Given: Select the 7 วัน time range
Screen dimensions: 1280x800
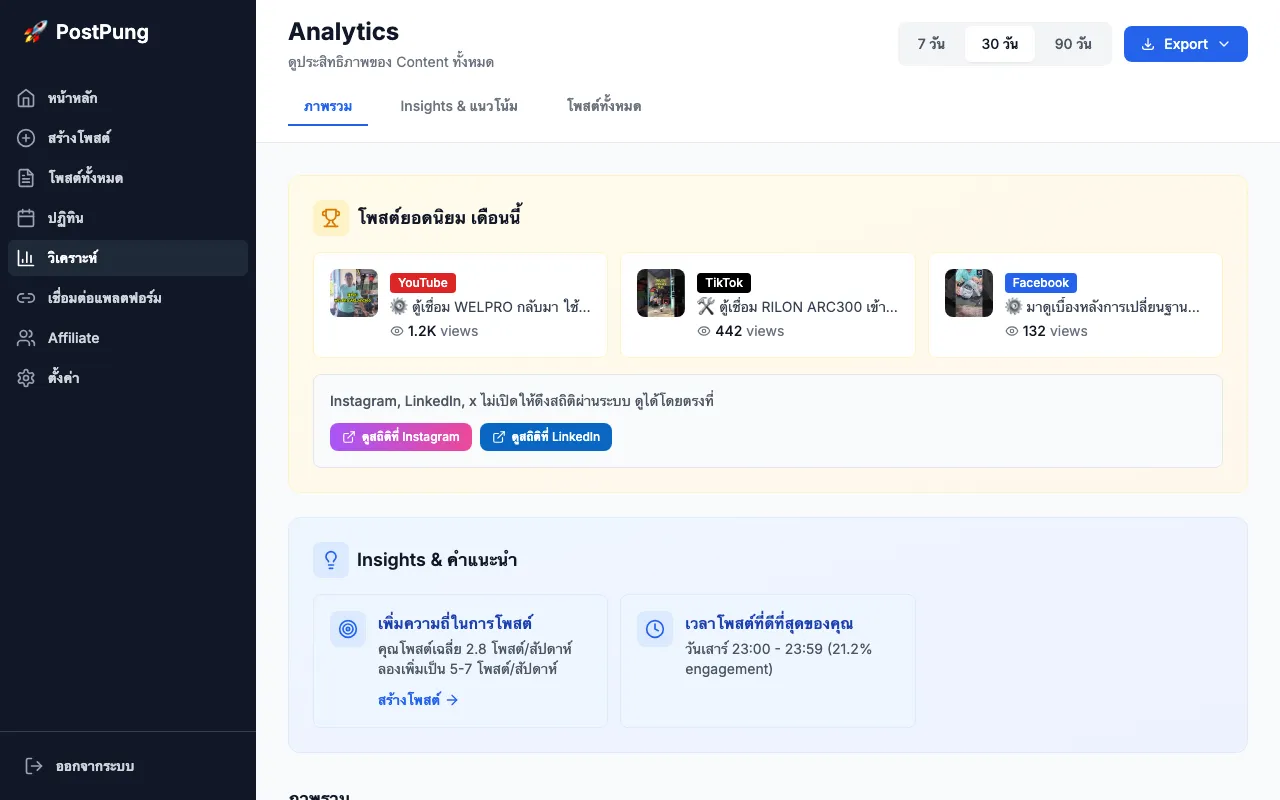Looking at the screenshot, I should (x=932, y=43).
